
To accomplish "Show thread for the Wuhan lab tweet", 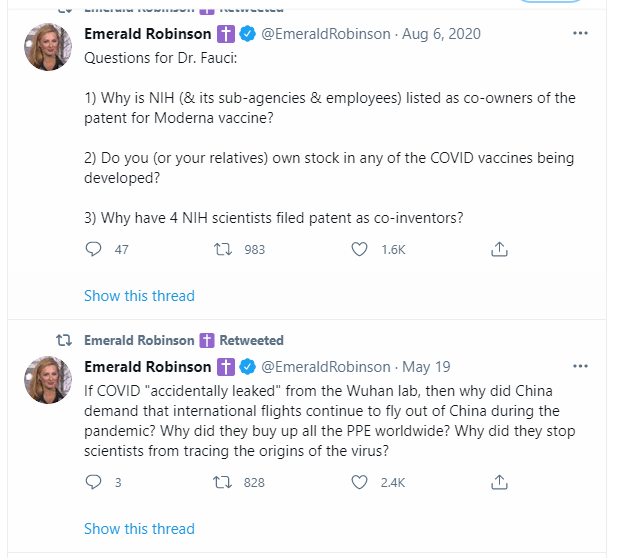I will point(139,529).
